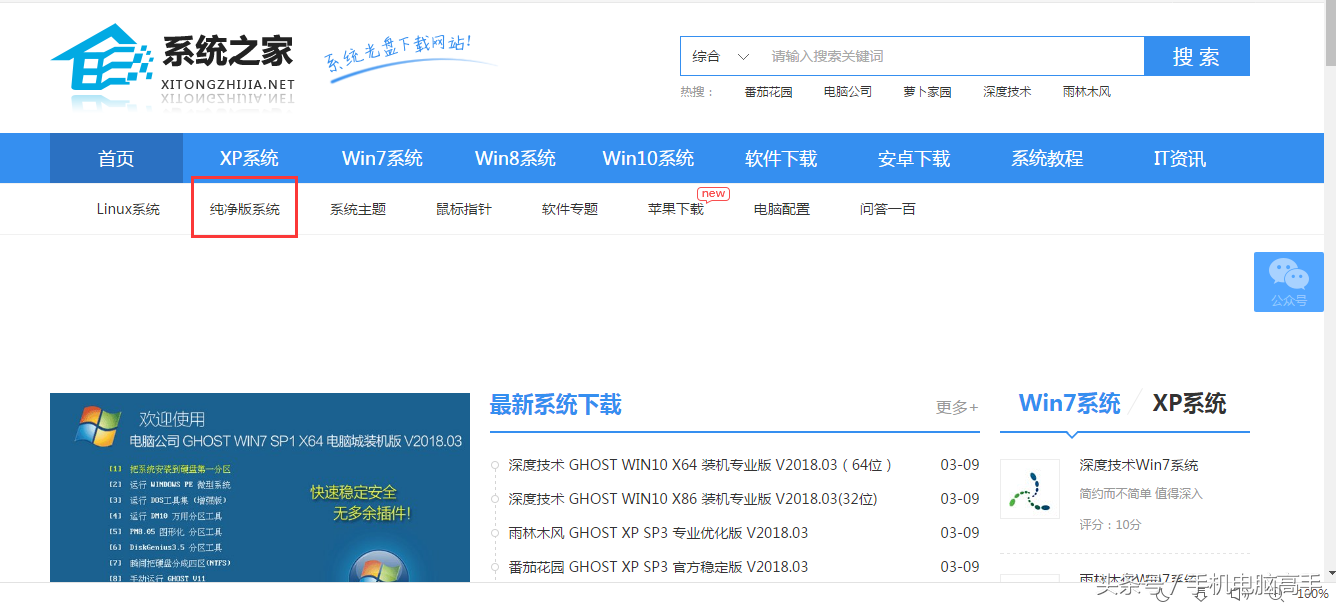Click the 简约而不简单 值得深入 description
The width and height of the screenshot is (1336, 604).
pos(1141,494)
